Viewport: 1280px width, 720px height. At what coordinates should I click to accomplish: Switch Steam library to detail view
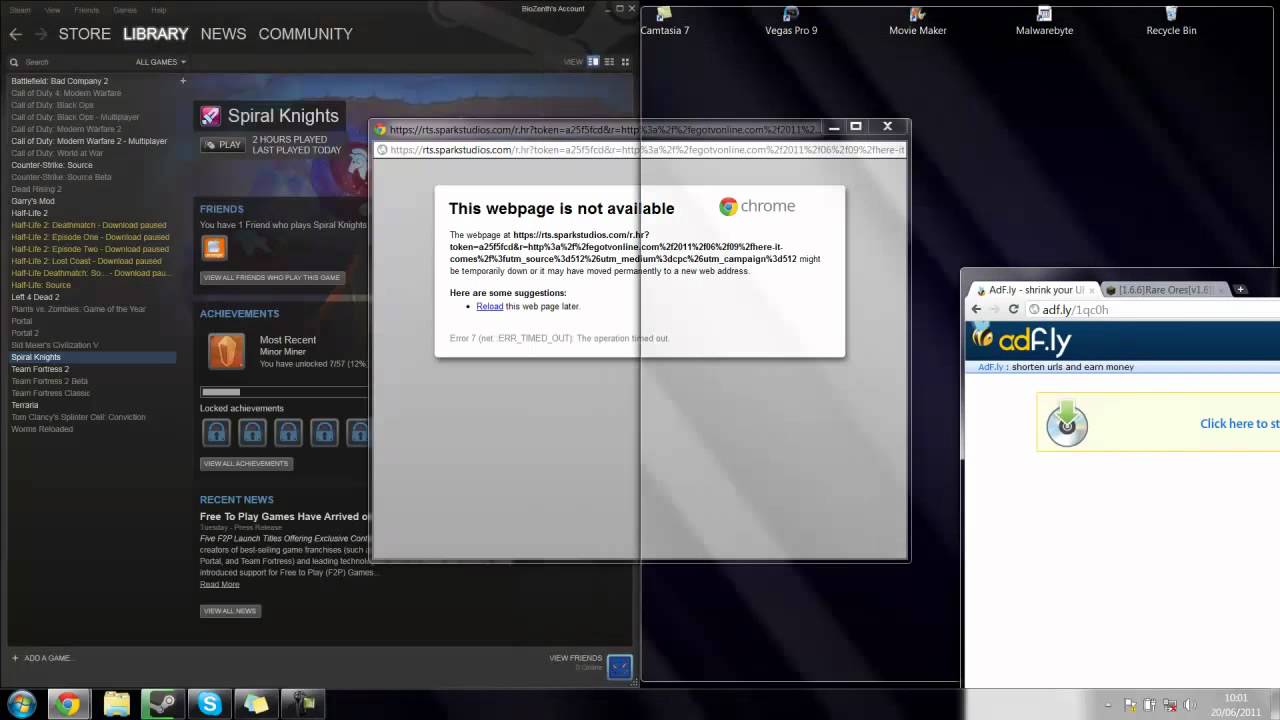pyautogui.click(x=593, y=62)
